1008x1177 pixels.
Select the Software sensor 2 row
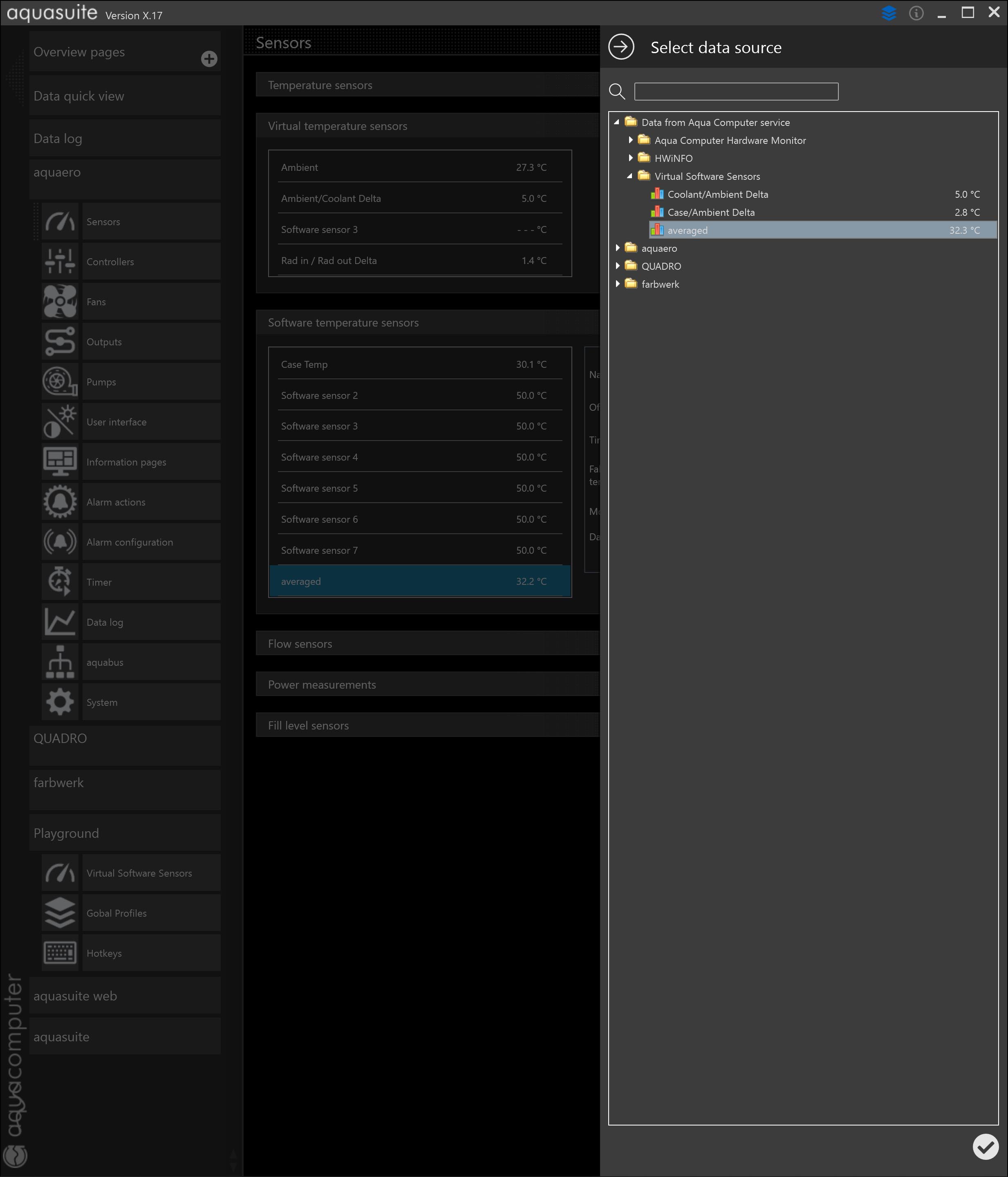pos(420,395)
